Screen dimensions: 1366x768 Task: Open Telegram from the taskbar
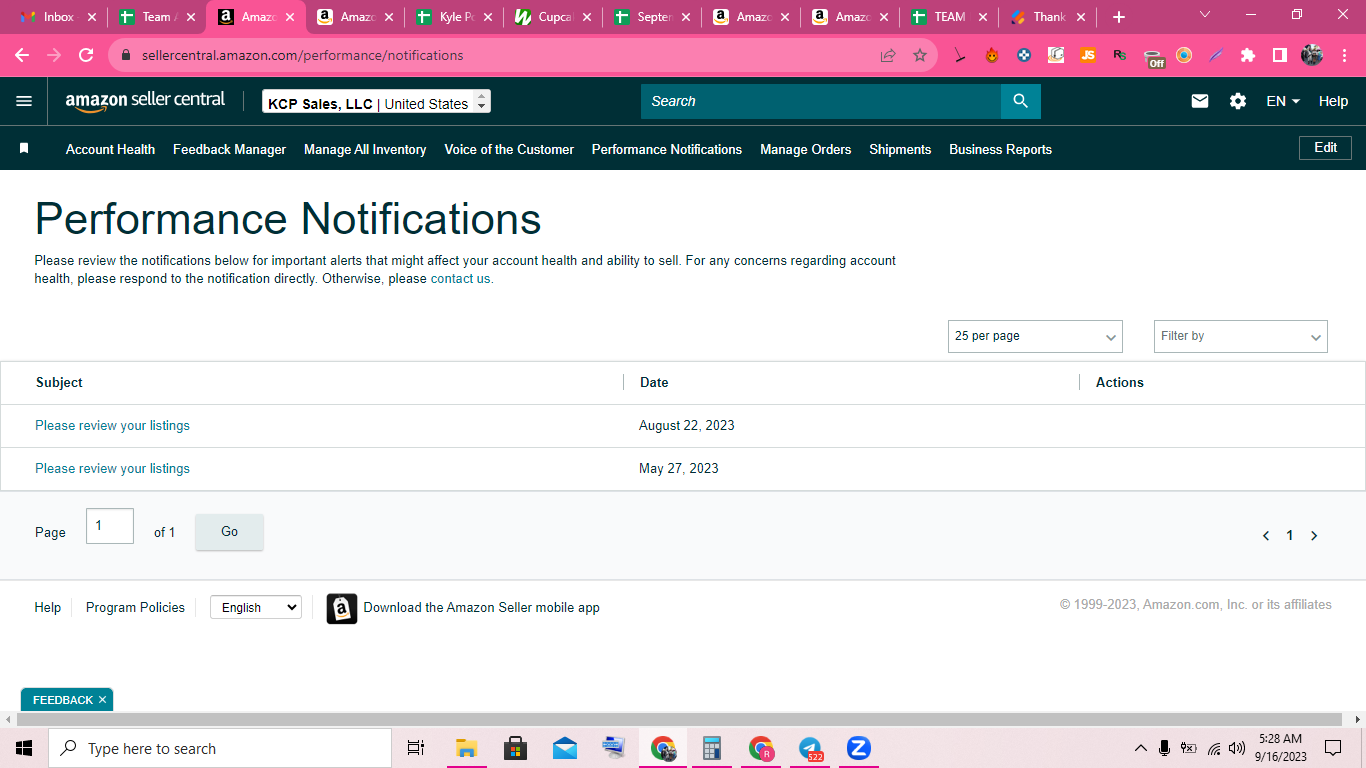[x=810, y=748]
